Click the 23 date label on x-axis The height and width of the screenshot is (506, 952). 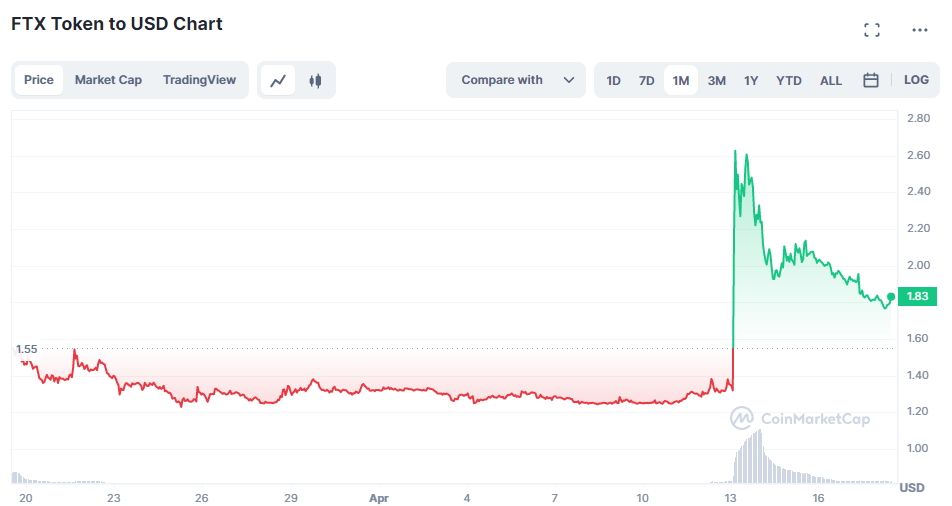pyautogui.click(x=114, y=498)
